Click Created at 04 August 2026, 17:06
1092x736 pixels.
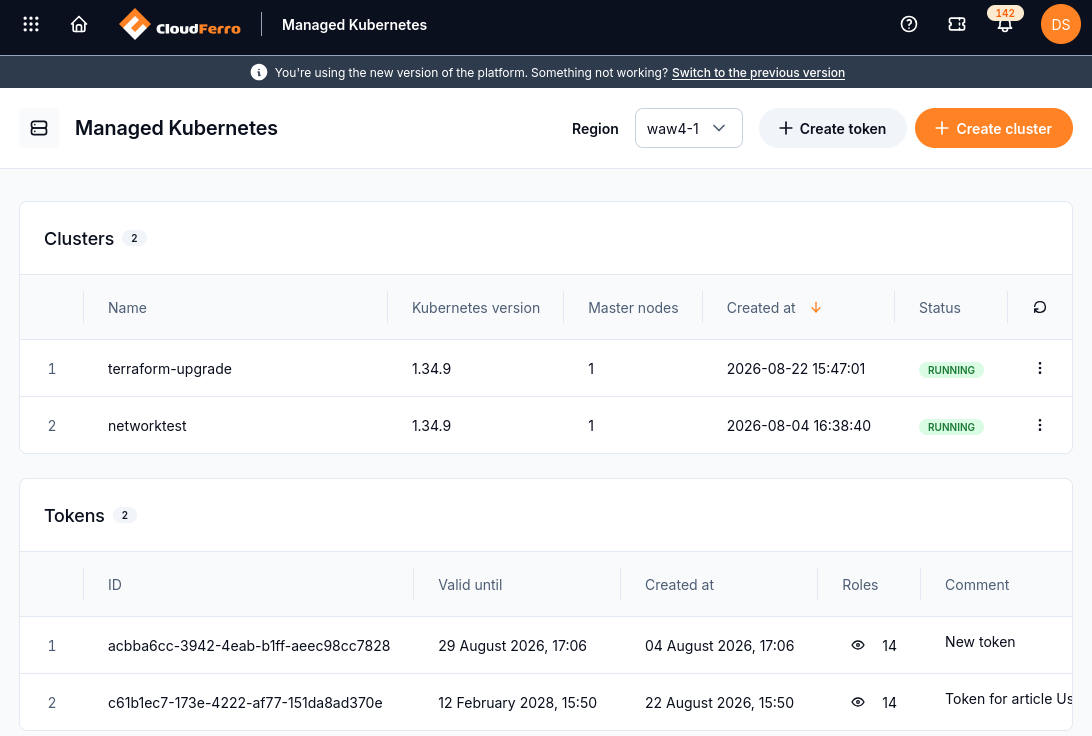coord(719,646)
